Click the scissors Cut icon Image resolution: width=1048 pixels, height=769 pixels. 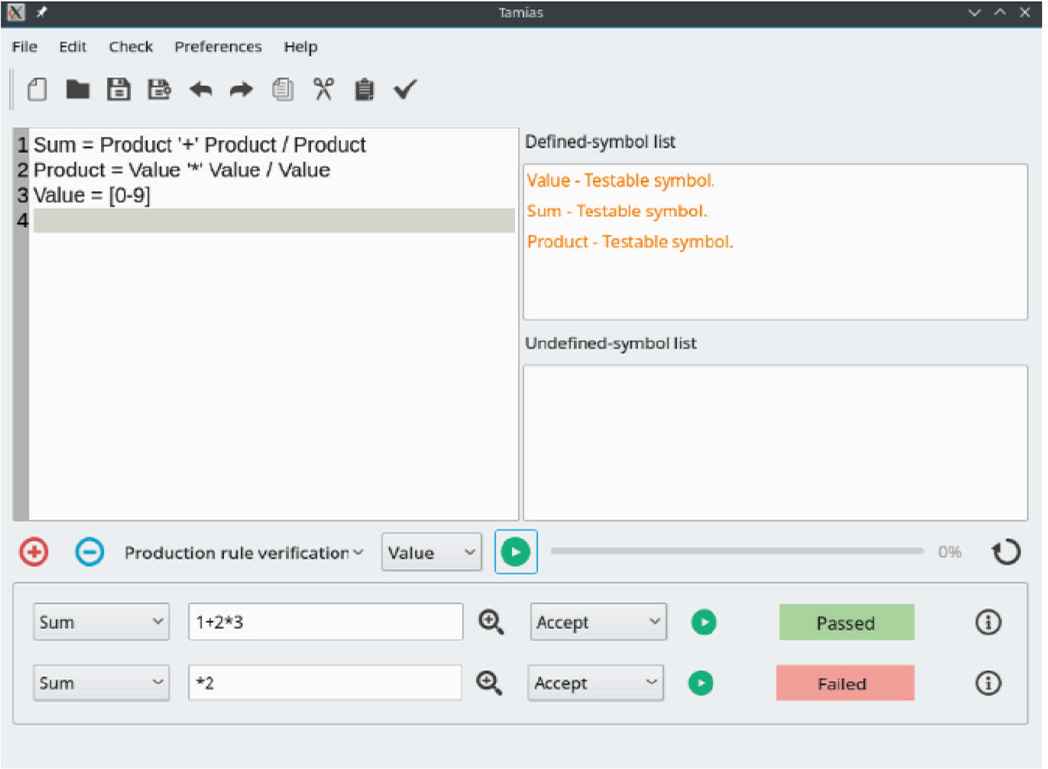322,90
